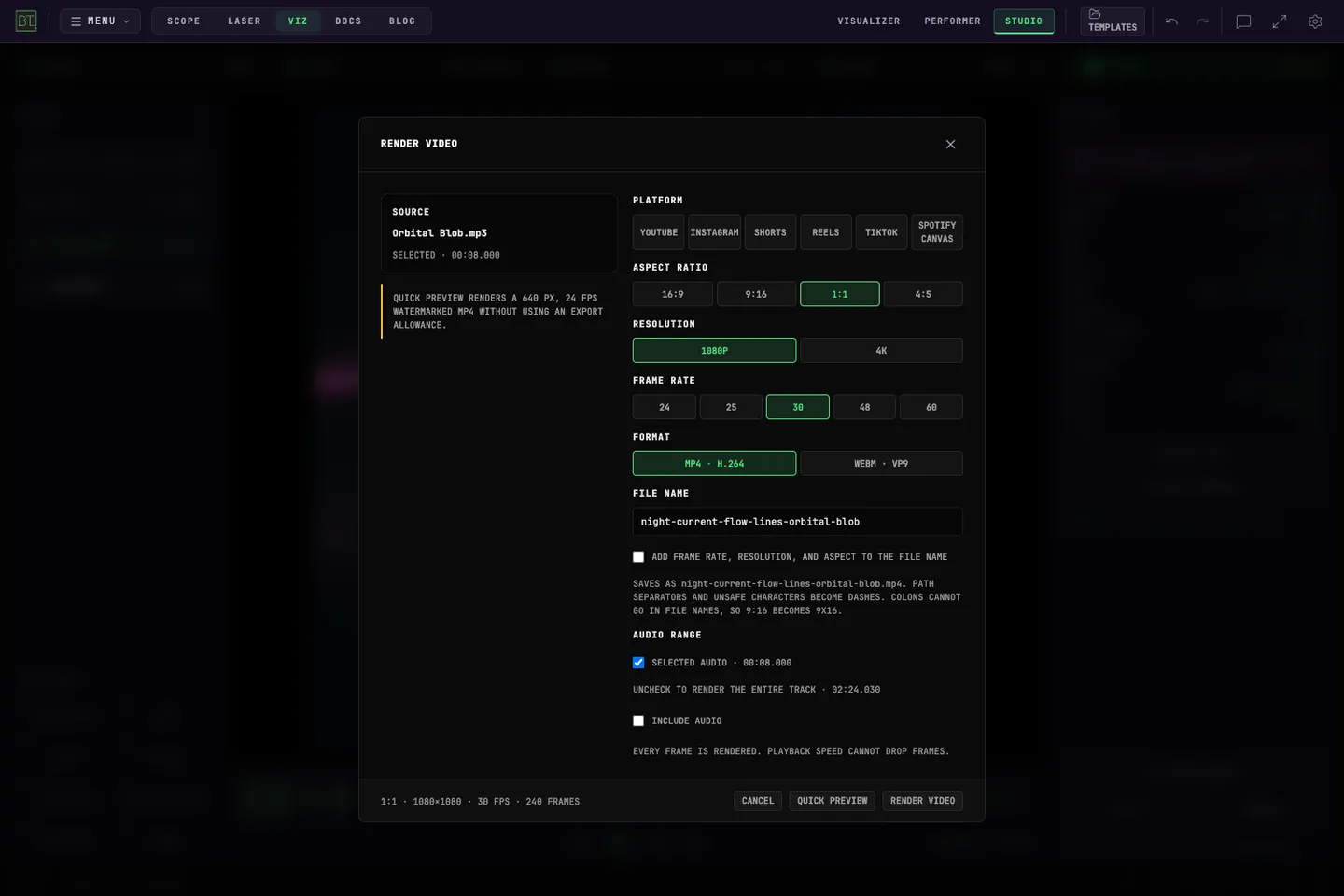
Task: Choose the Shorts platform preset
Action: [x=770, y=232]
